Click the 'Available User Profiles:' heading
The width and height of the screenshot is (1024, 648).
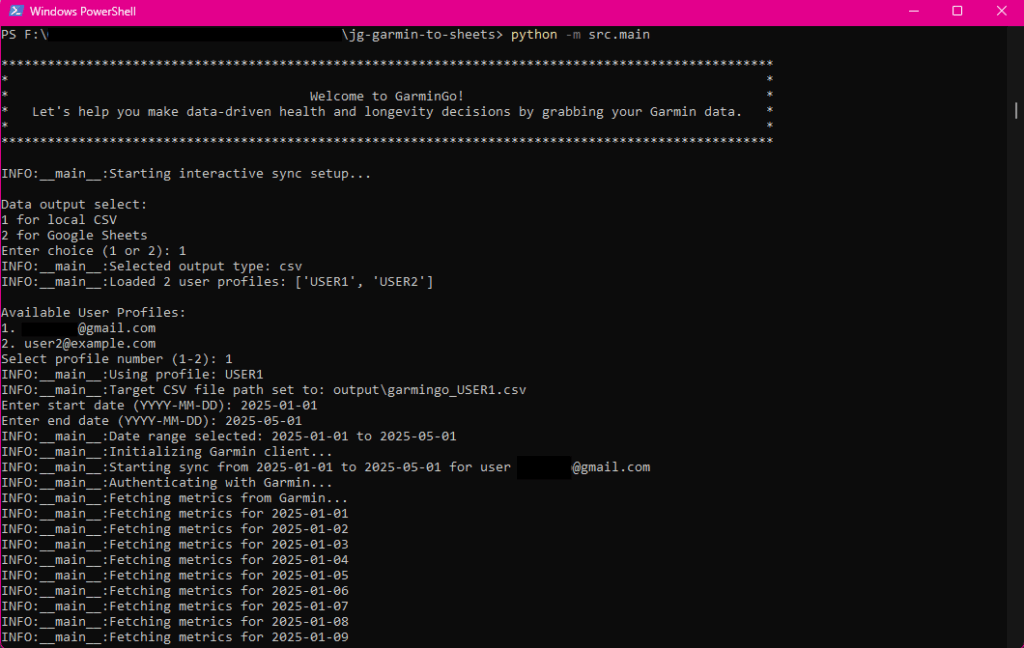(93, 313)
